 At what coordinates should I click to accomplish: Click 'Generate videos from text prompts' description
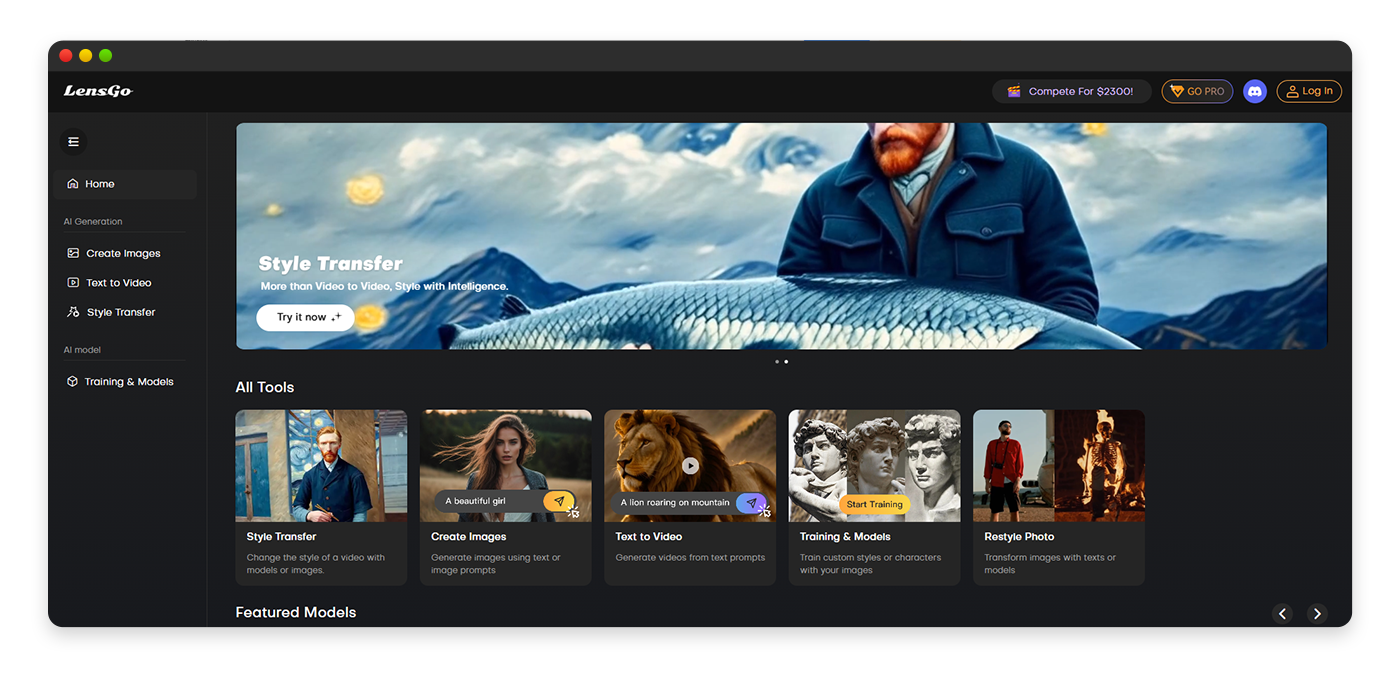[690, 558]
